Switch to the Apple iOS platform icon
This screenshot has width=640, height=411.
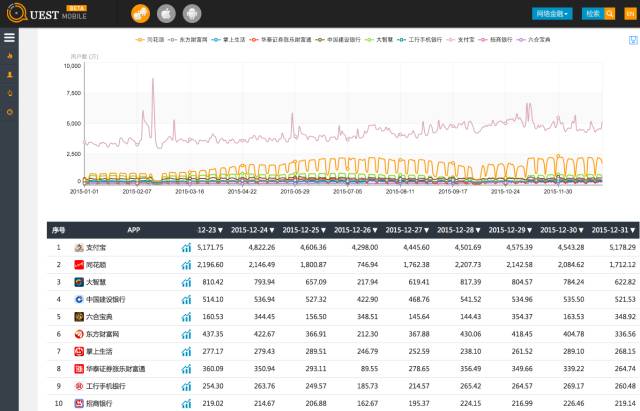pyautogui.click(x=166, y=14)
